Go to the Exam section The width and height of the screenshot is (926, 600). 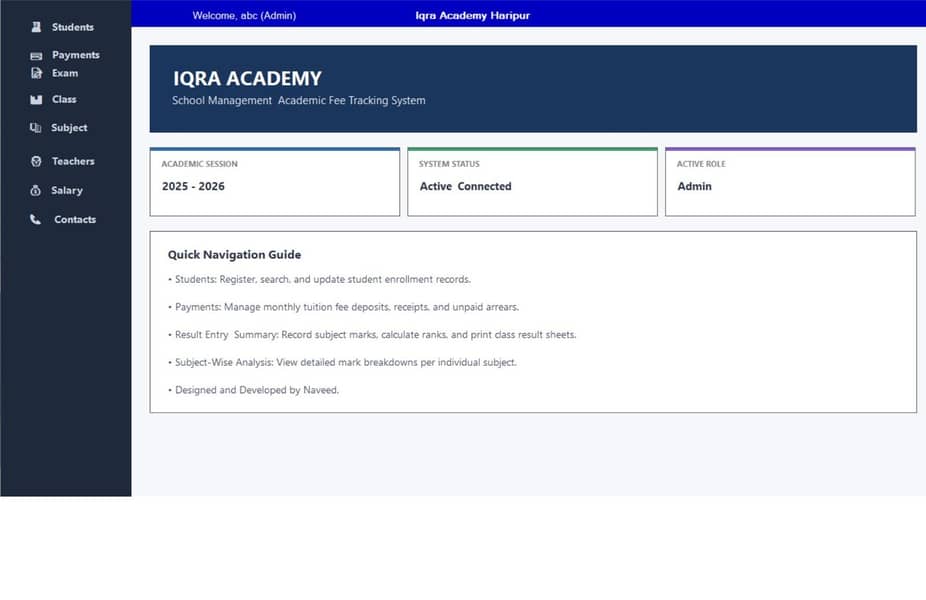pyautogui.click(x=65, y=73)
